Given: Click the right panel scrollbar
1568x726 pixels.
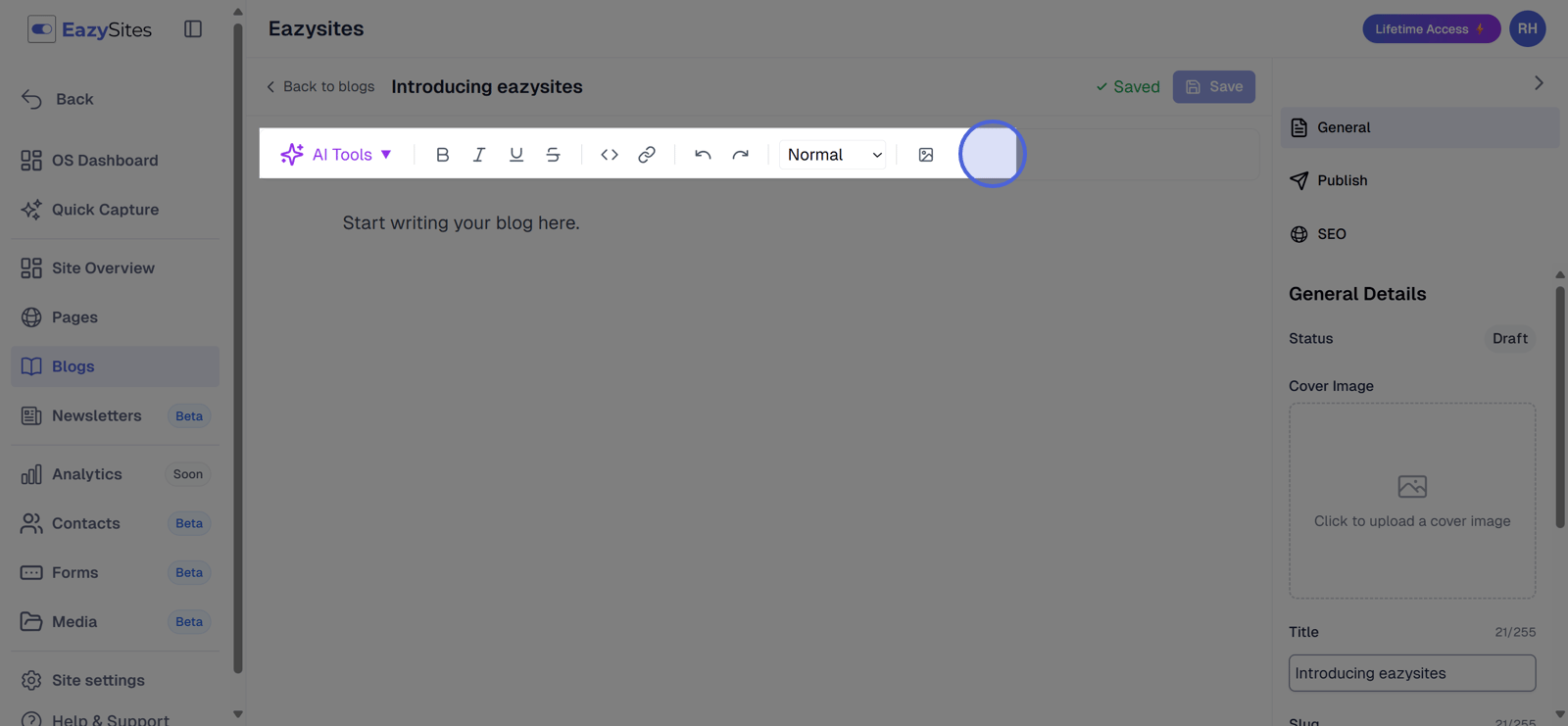Looking at the screenshot, I should 1560,406.
